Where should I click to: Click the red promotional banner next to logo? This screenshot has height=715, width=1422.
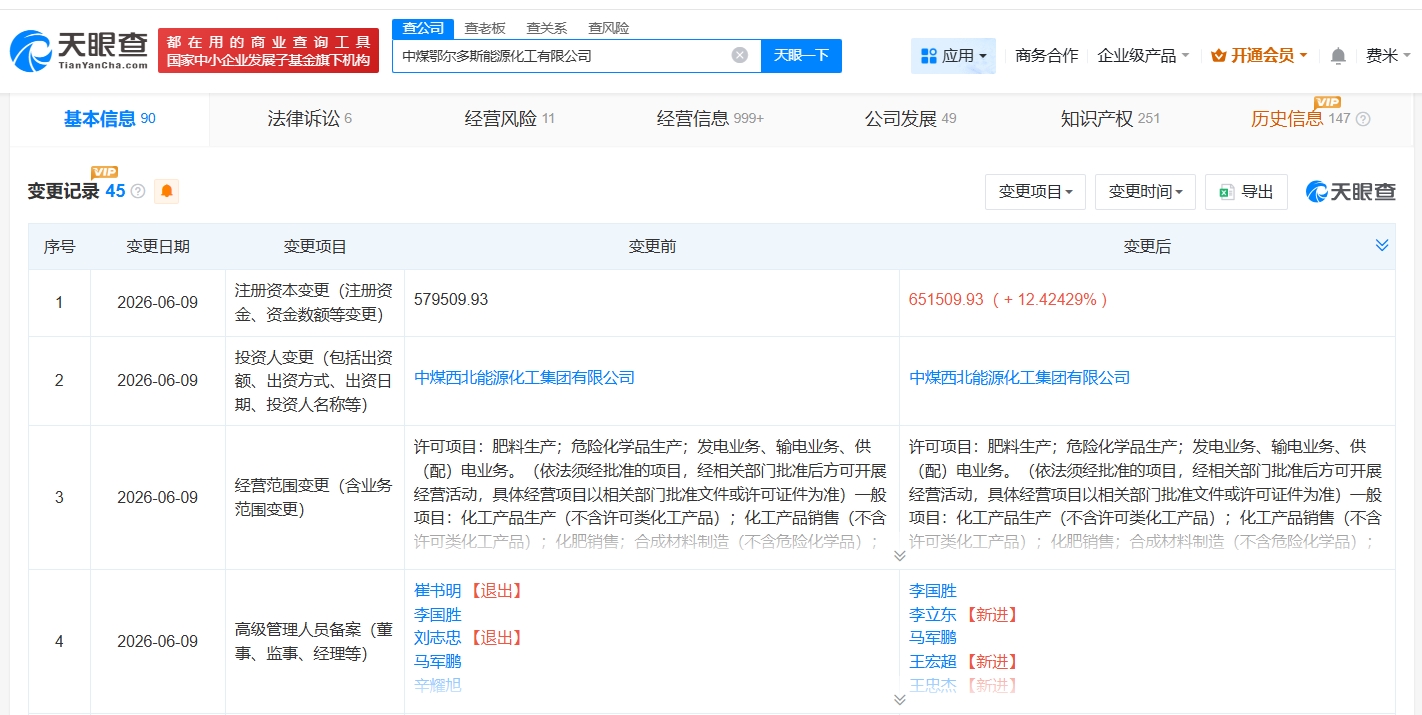(269, 51)
